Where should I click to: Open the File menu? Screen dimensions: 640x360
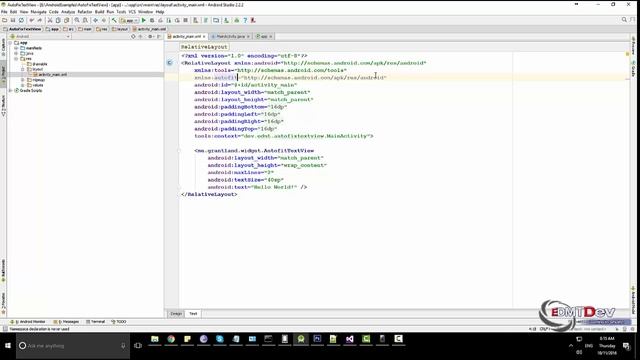(x=4, y=12)
